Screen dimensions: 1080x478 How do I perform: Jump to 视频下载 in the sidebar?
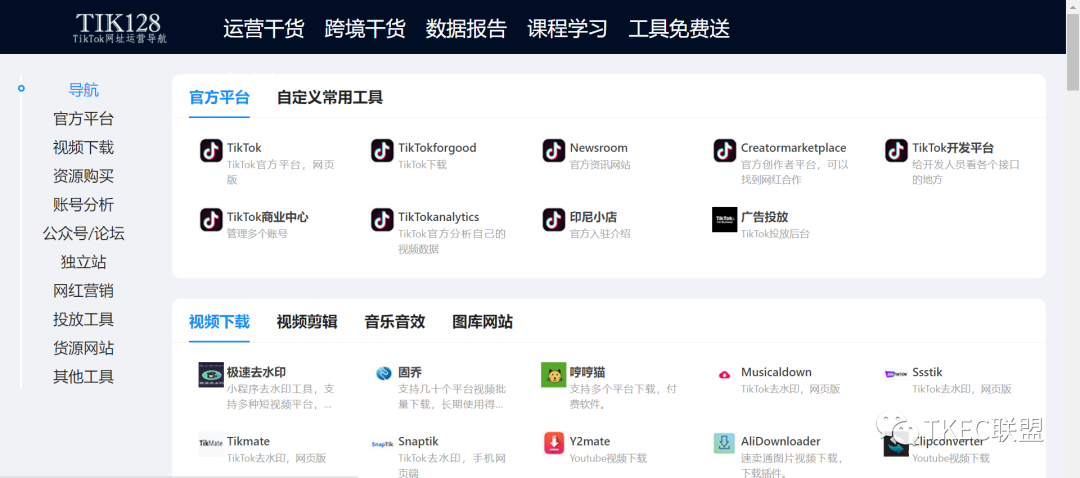(x=83, y=147)
